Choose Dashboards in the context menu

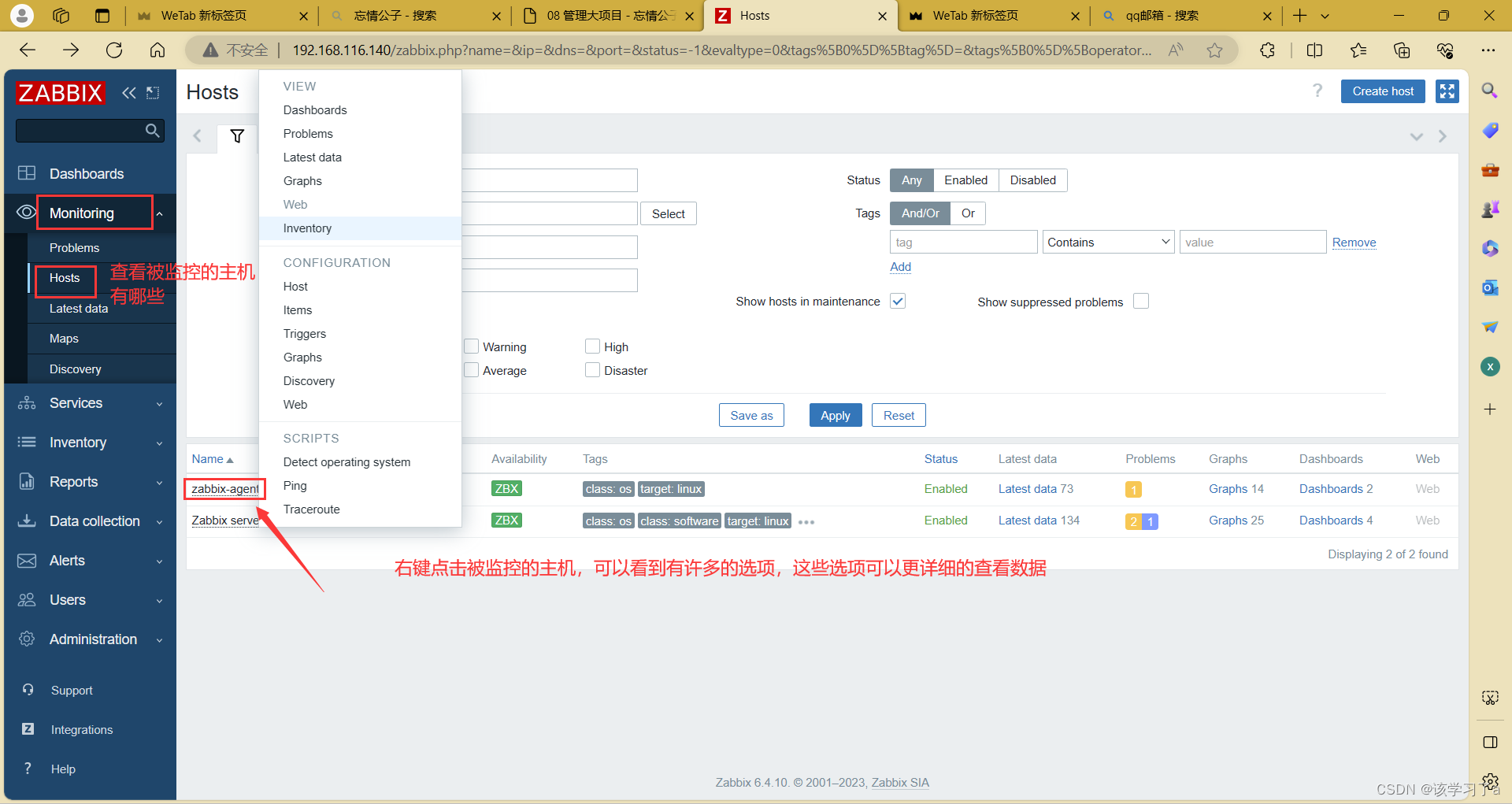click(x=360, y=110)
